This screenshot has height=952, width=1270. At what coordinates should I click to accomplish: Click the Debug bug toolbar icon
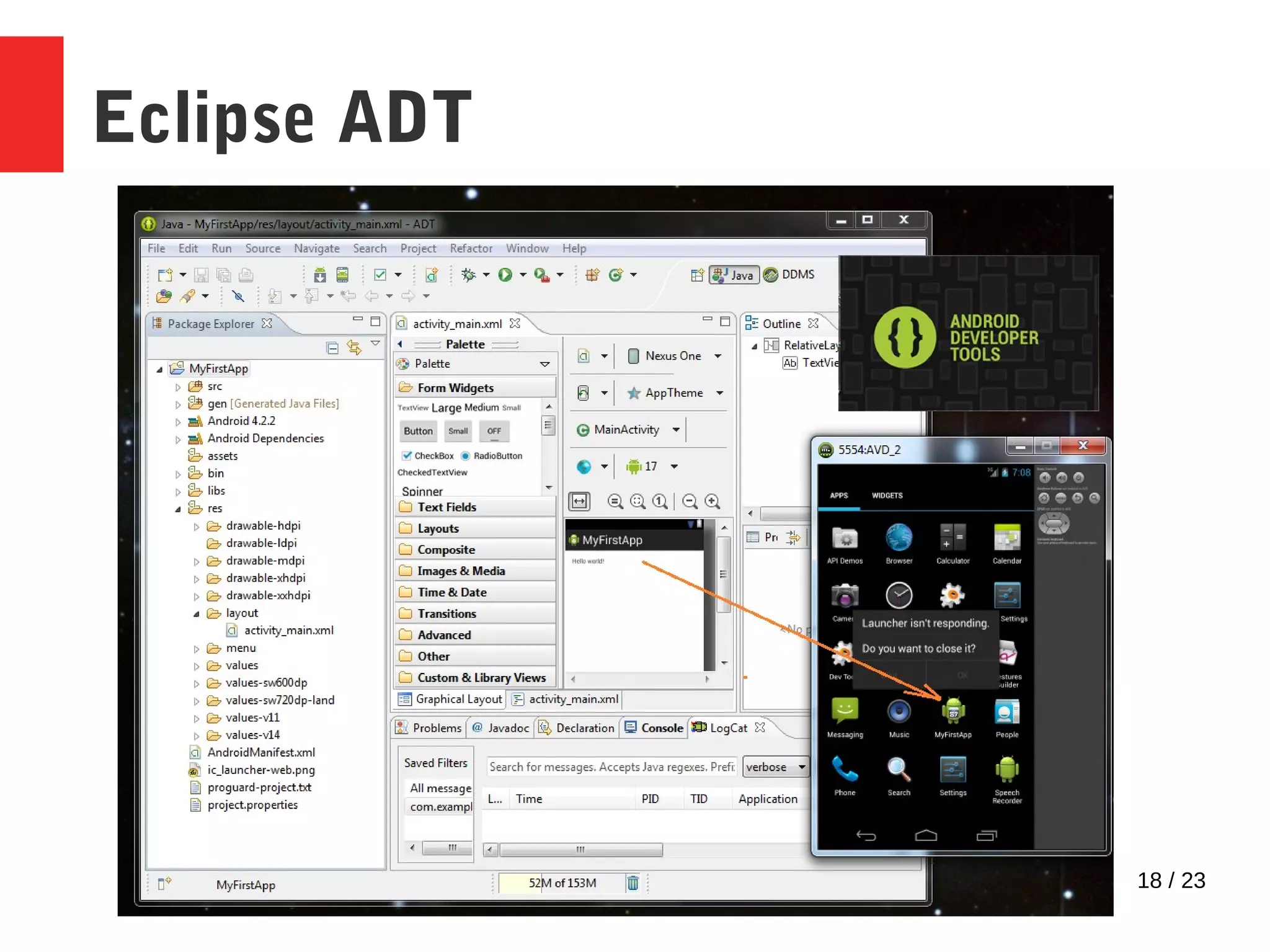tap(469, 275)
